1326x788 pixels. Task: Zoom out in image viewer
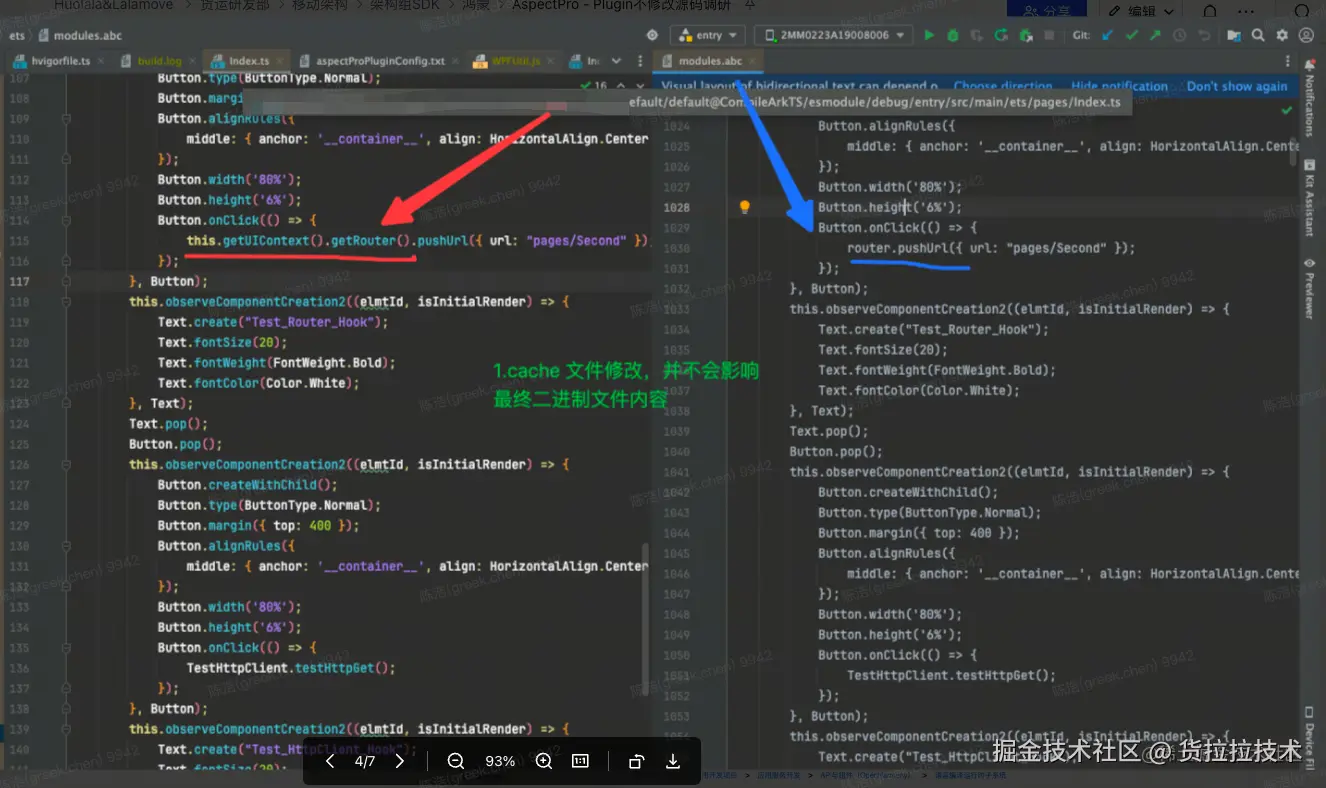point(456,761)
